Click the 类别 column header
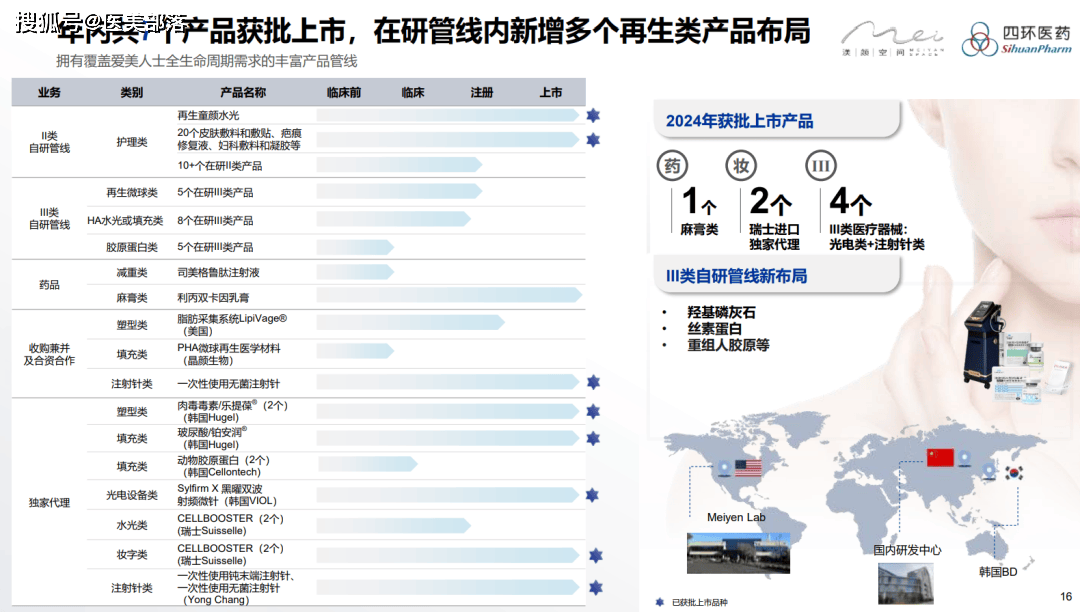 (132, 92)
